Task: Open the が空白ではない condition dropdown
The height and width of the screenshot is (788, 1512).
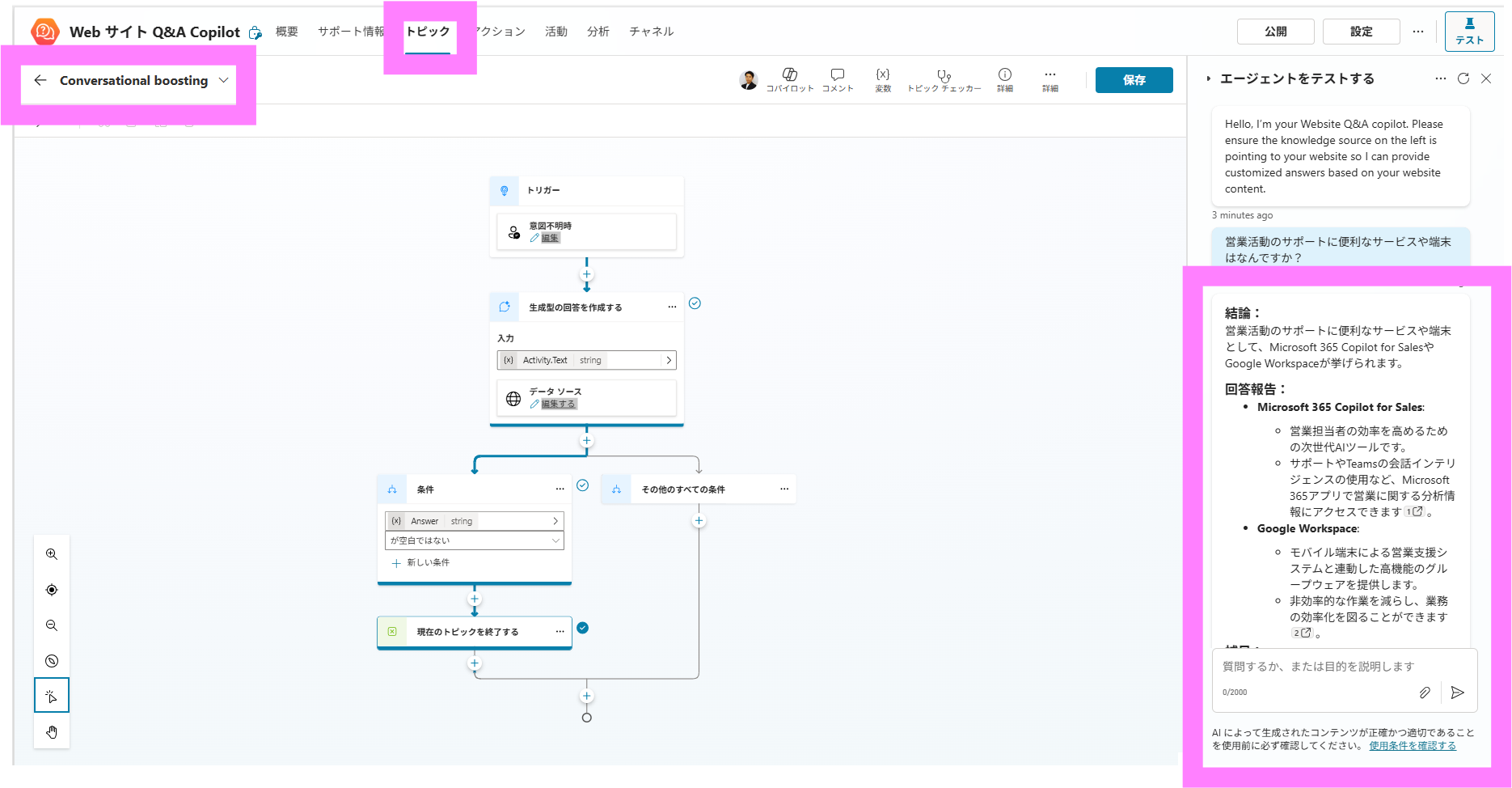Action: pos(475,540)
